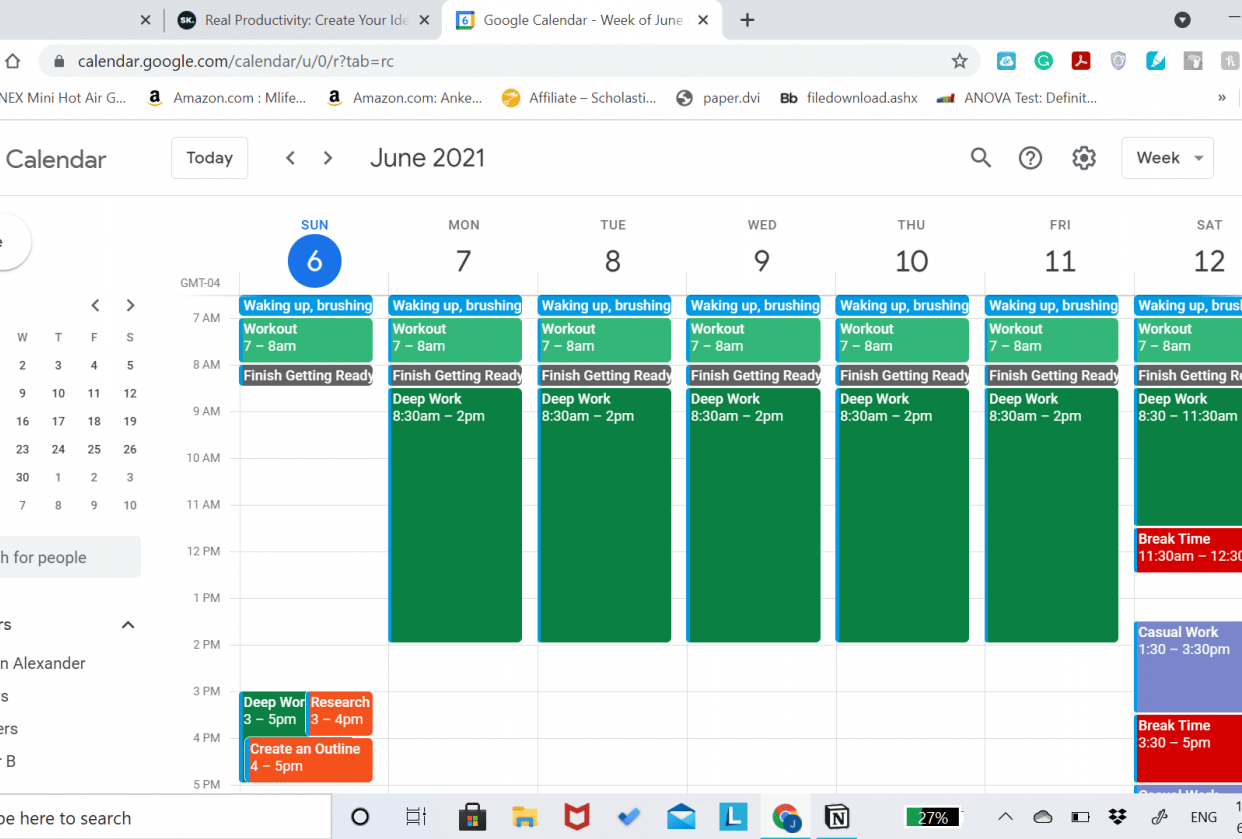Open OneDrive cloud icon in tray
The width and height of the screenshot is (1242, 839).
pos(1042,816)
